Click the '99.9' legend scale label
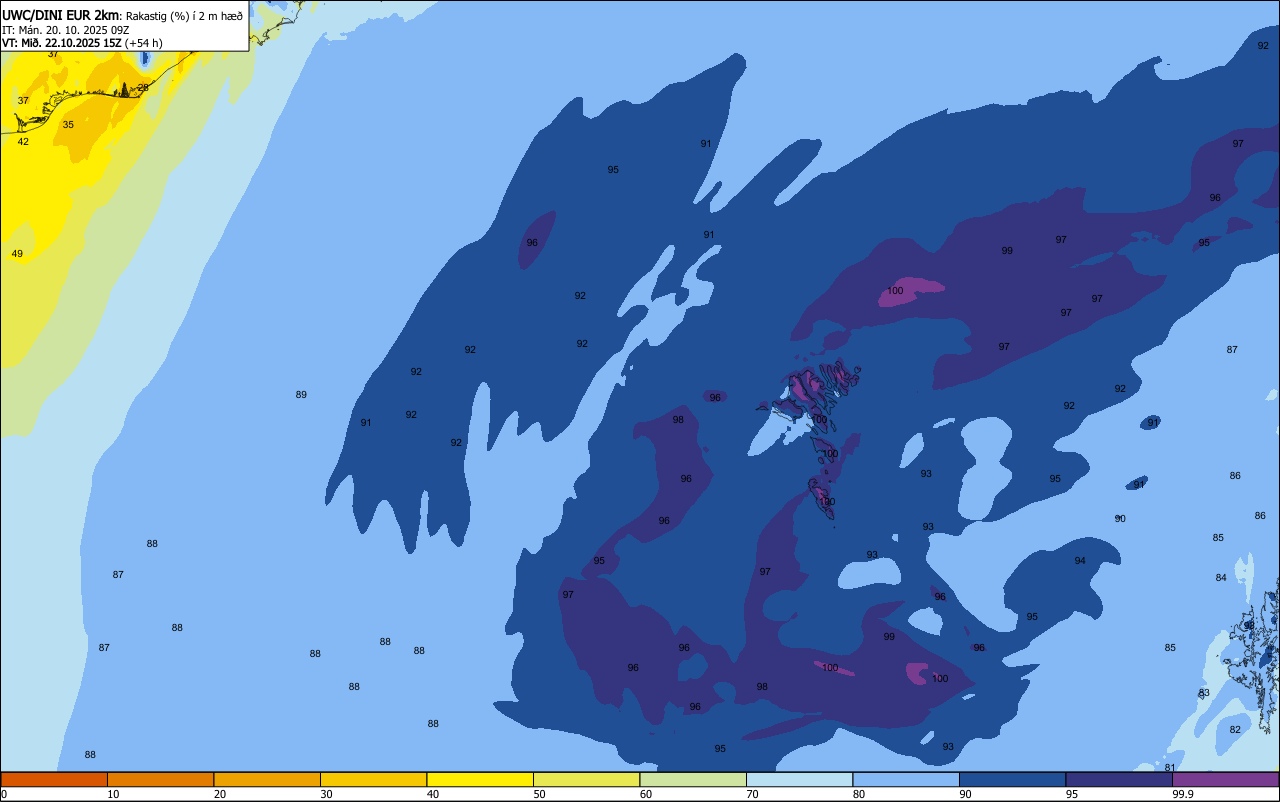 pyautogui.click(x=1183, y=794)
